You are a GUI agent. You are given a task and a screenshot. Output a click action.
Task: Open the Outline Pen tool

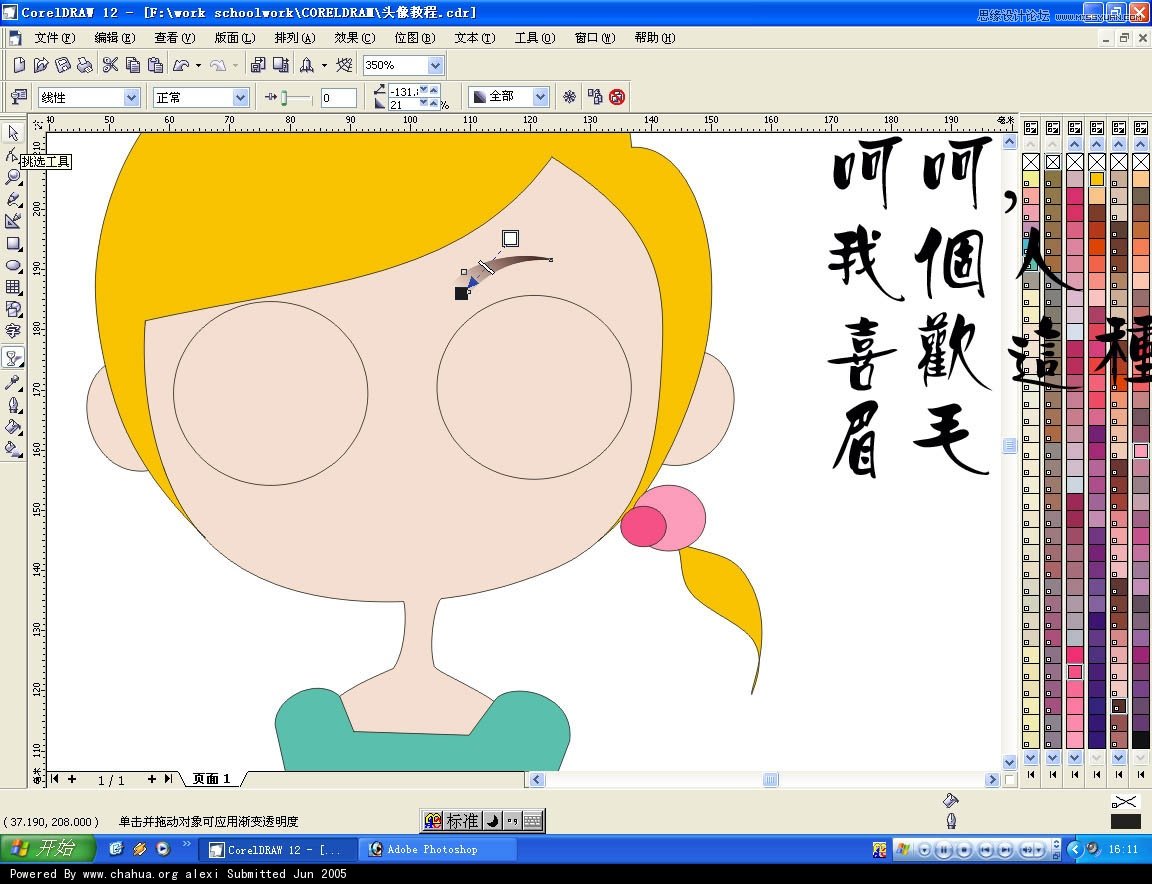coord(14,402)
